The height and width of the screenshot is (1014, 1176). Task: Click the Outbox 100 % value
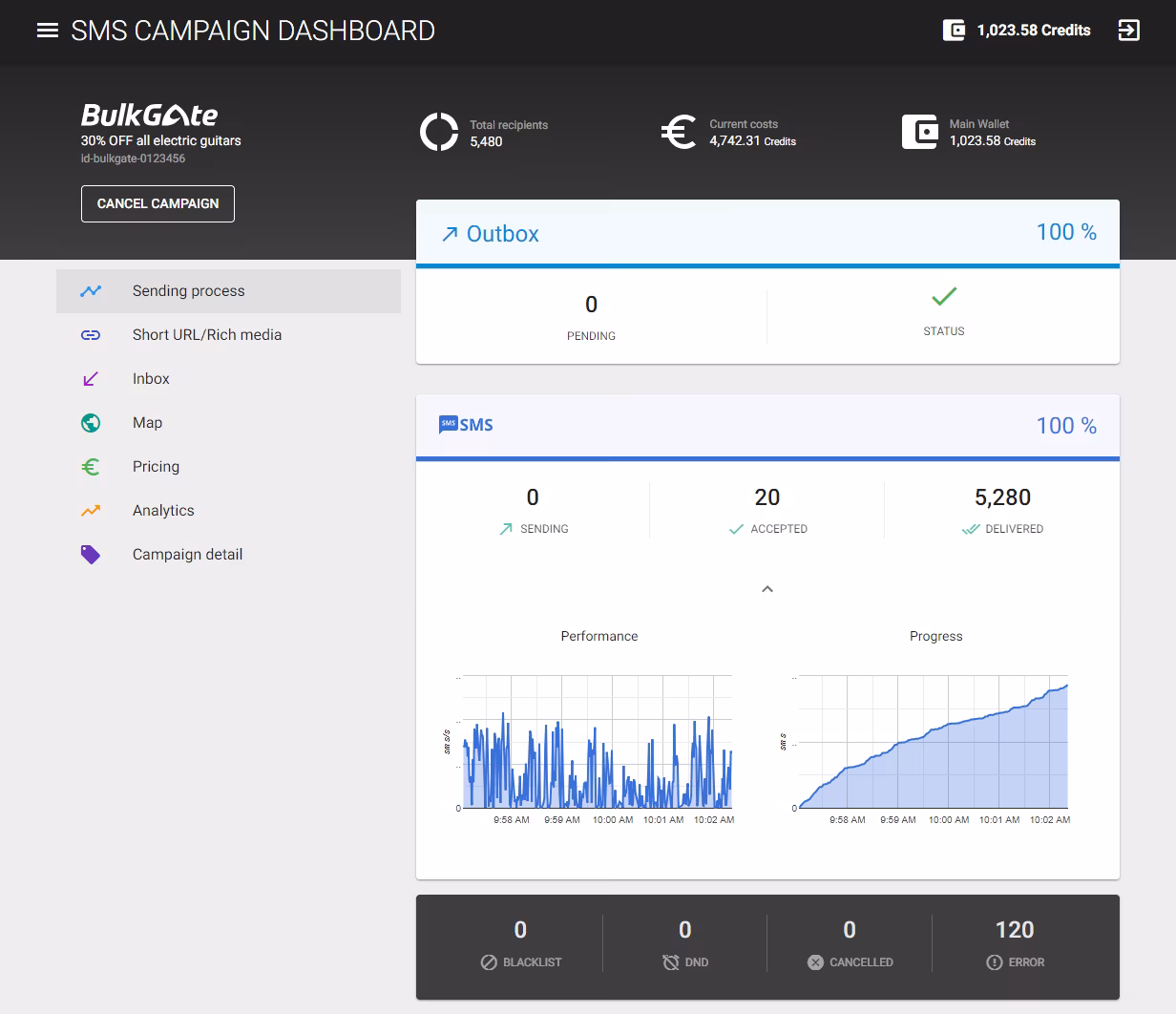[1066, 232]
